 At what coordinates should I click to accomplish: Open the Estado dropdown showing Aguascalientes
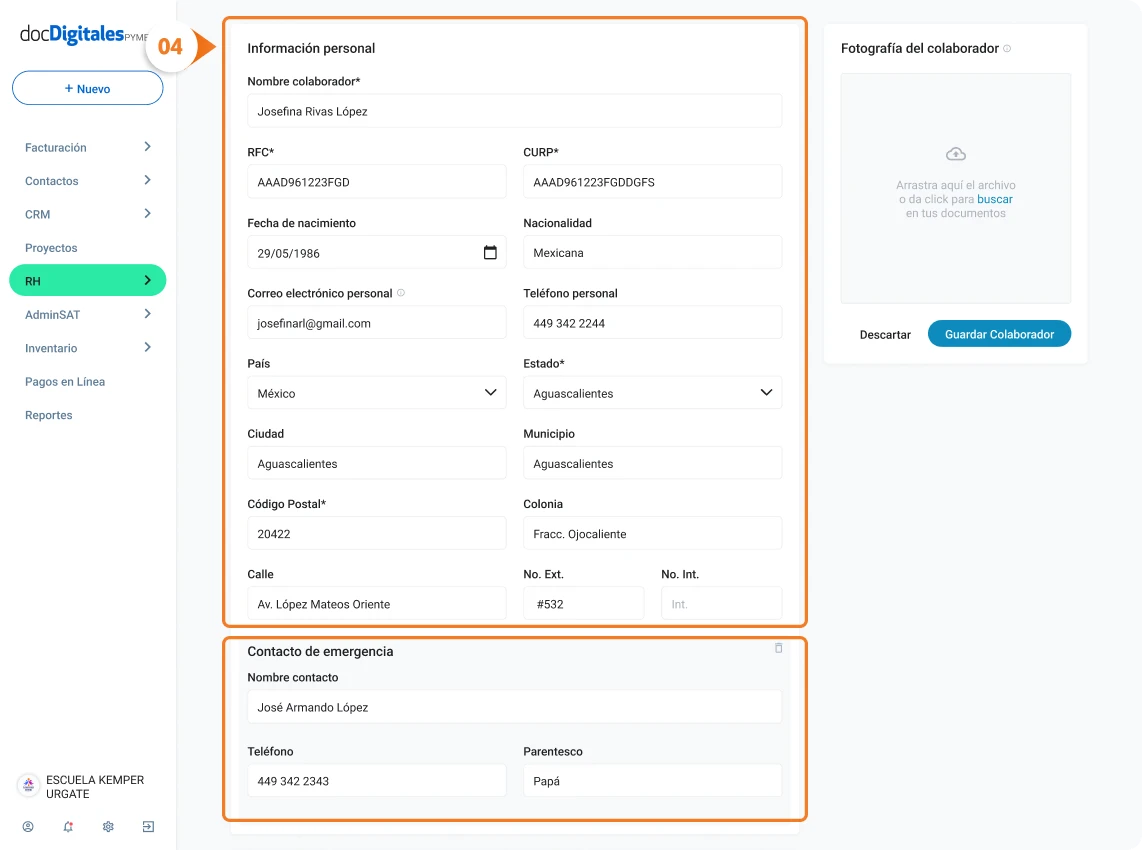653,393
